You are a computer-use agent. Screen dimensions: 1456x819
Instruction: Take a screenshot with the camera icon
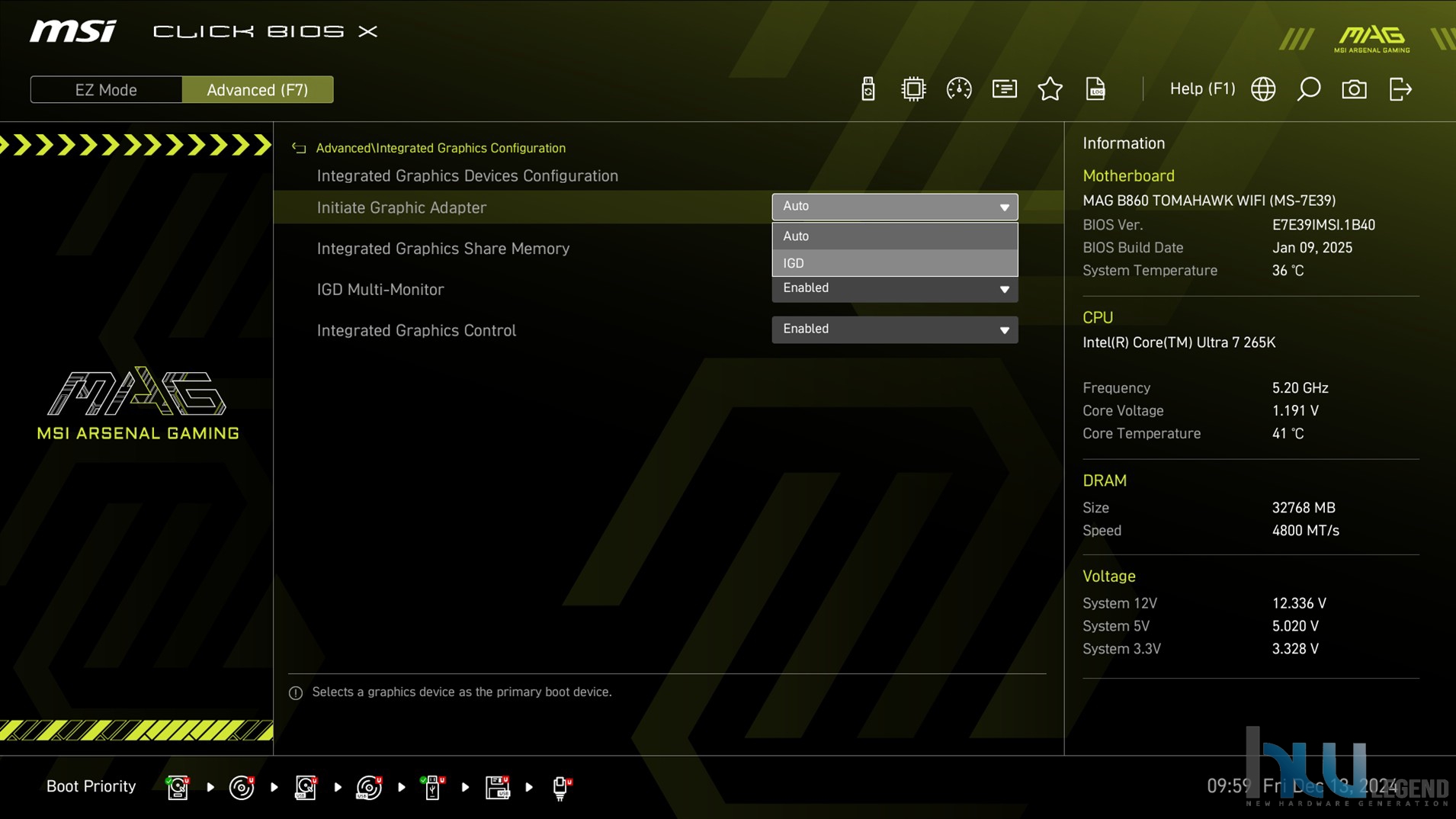tap(1354, 89)
